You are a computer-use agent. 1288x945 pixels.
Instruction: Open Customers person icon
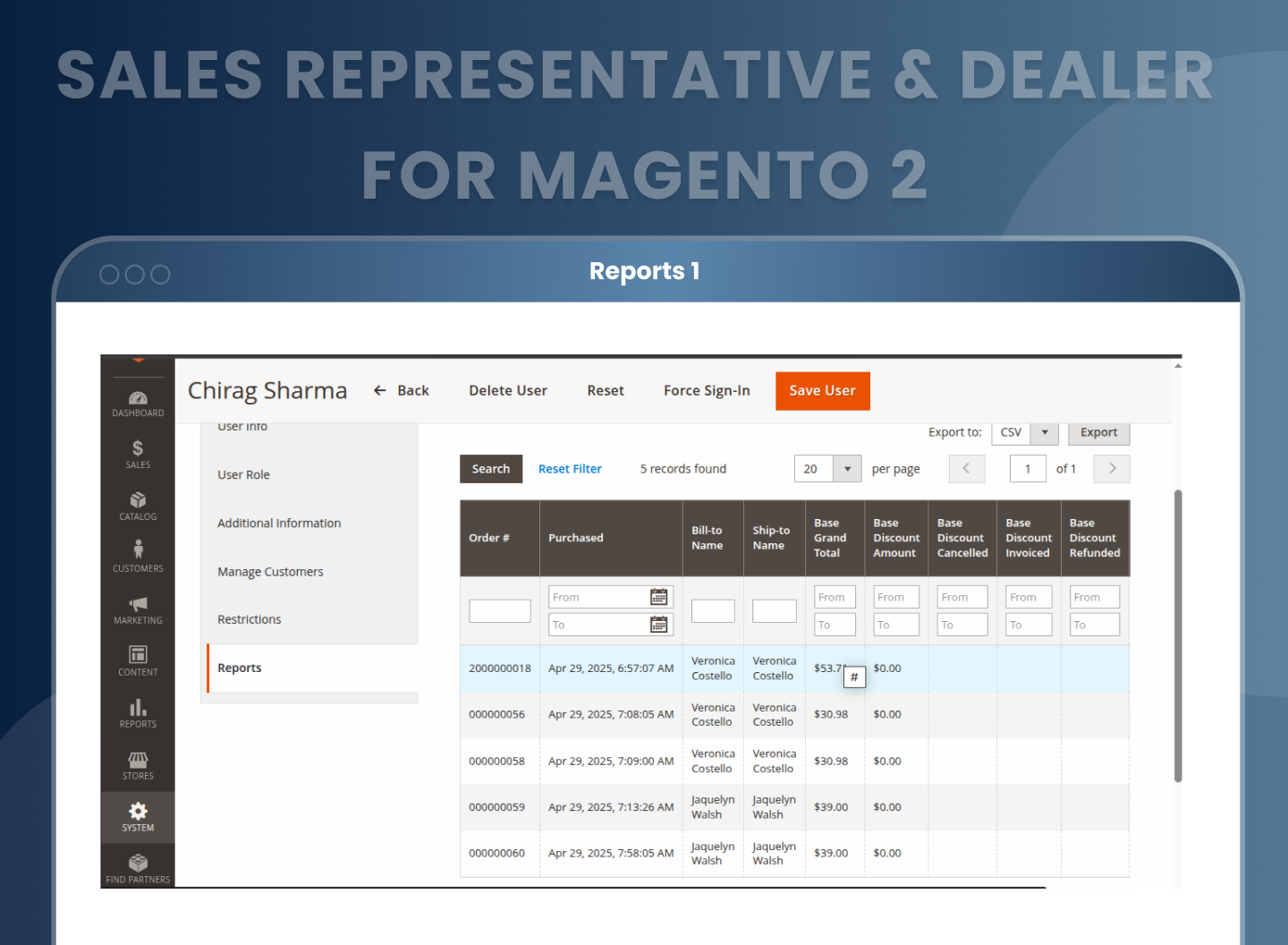click(x=138, y=550)
